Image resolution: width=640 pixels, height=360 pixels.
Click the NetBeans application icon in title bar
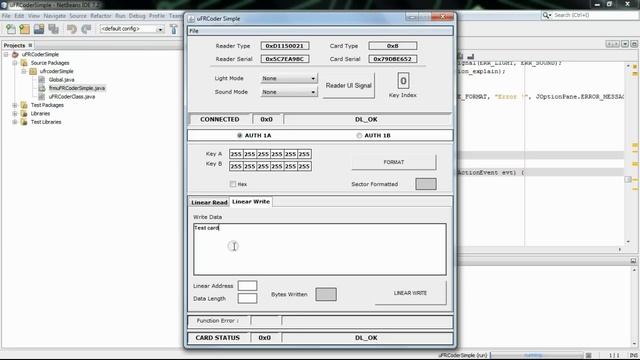tap(4, 5)
